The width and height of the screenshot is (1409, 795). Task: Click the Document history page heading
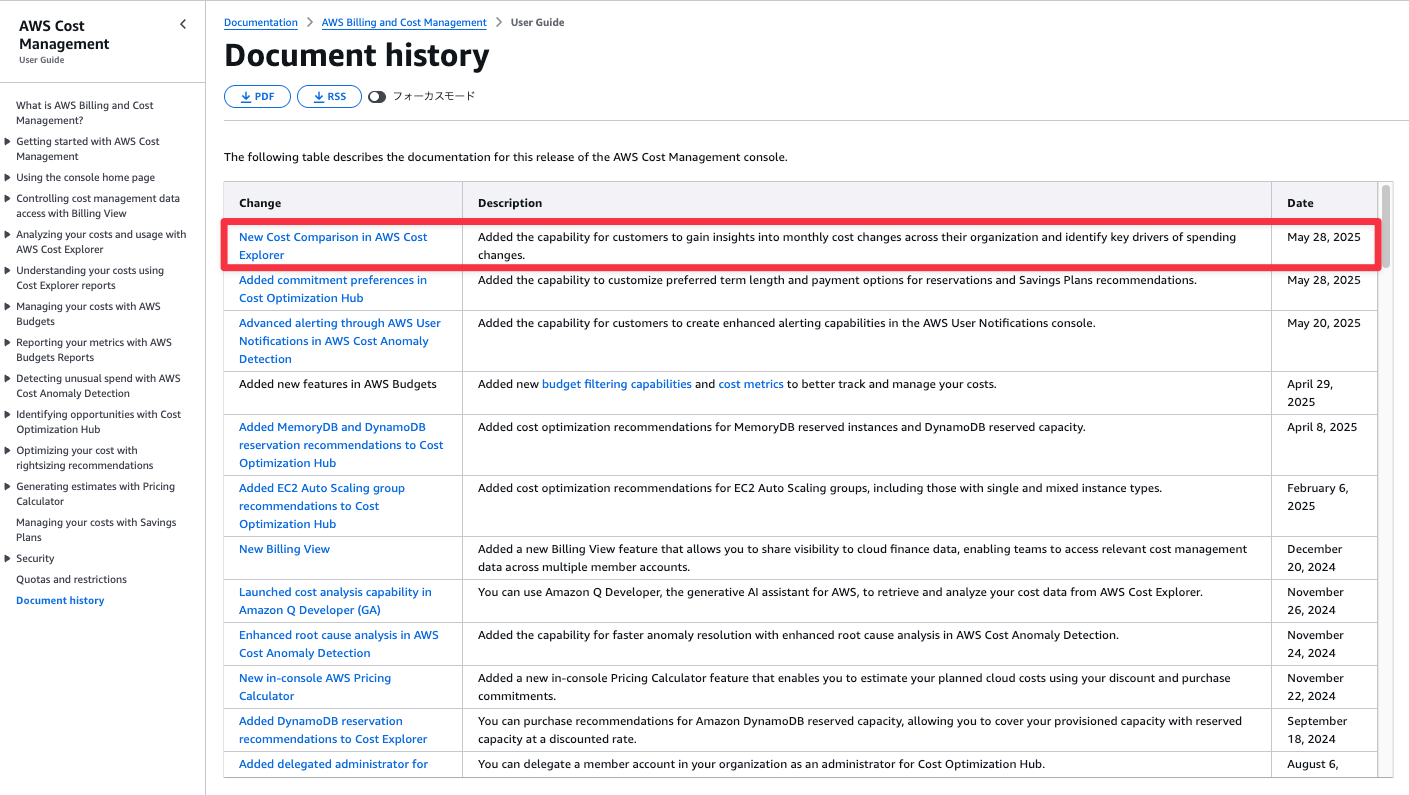357,56
